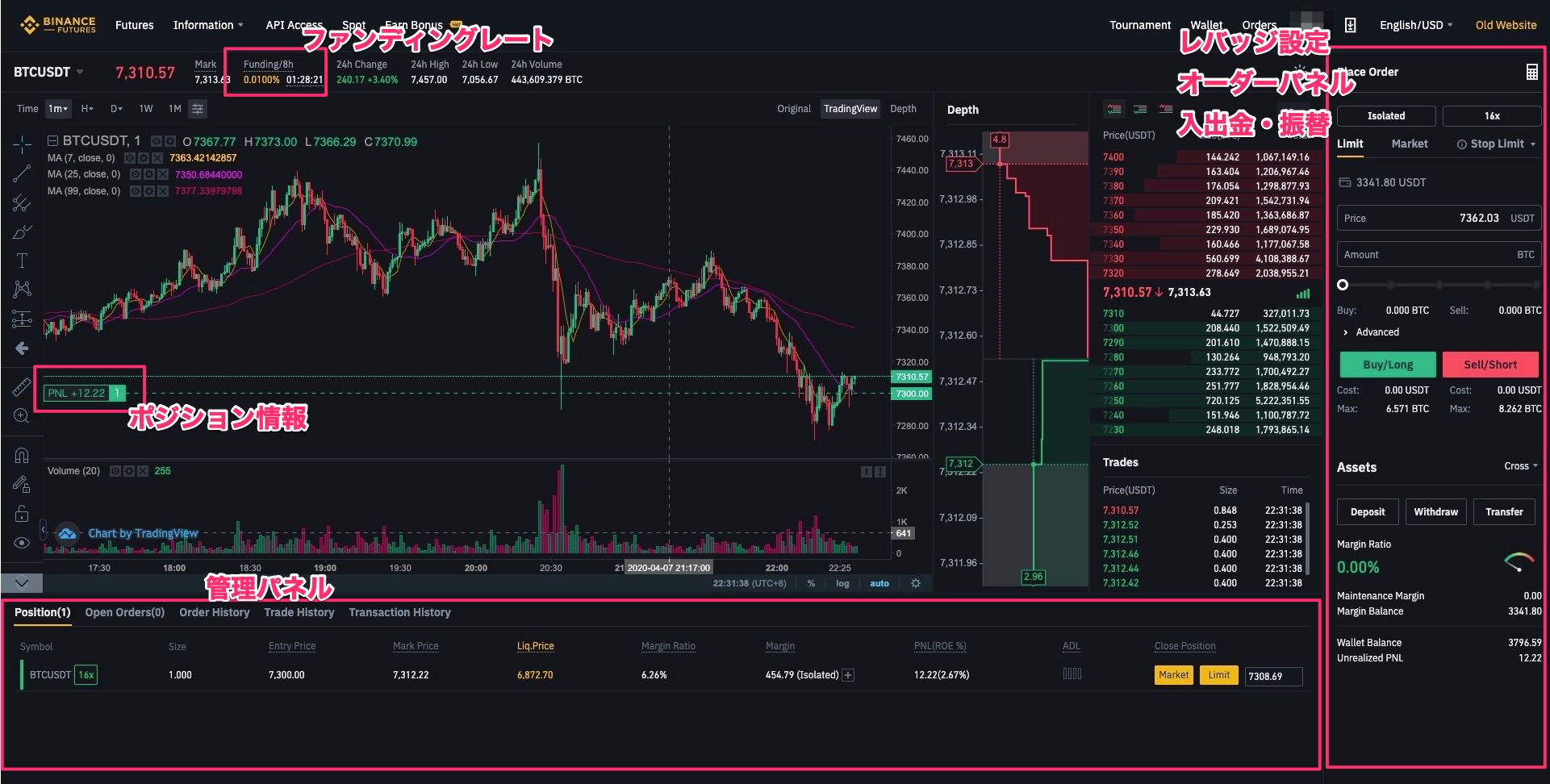Select the trend line drawing tool
1550x784 pixels.
[22, 173]
